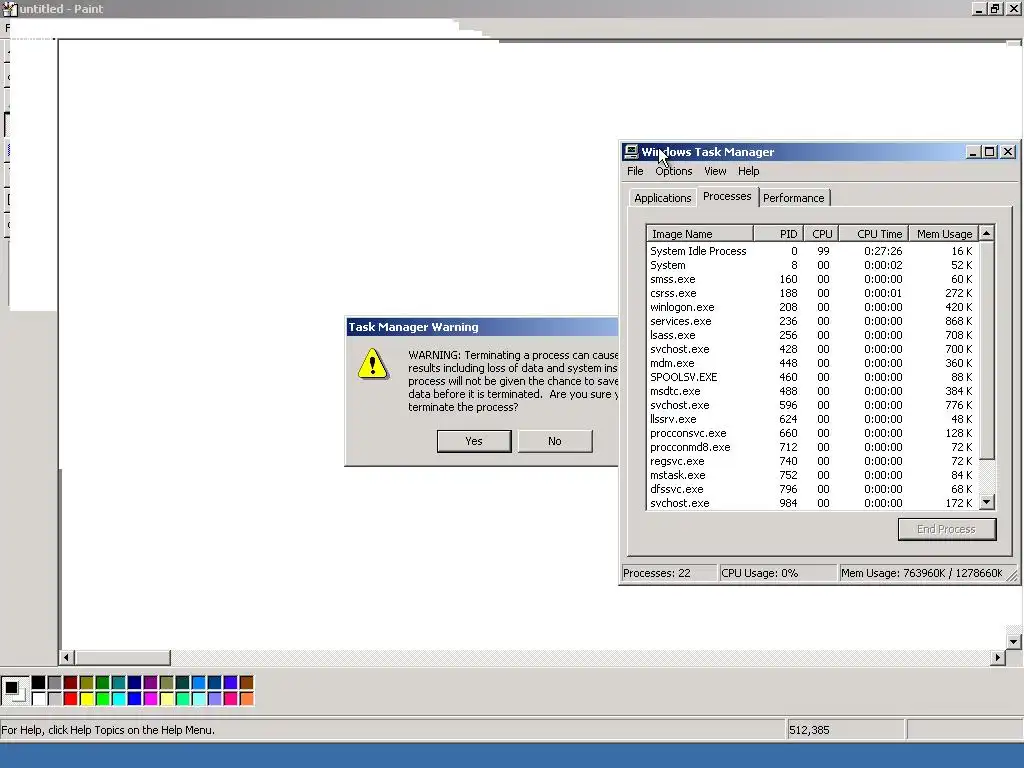The image size is (1024, 768).
Task: Click Paint's horizontal scrollbar right arrow
Action: coord(997,658)
